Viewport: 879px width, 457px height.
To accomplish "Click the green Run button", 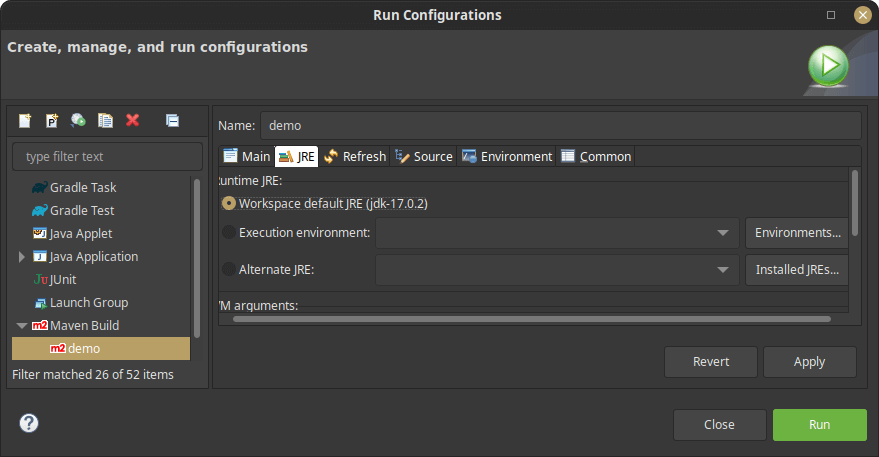I will 820,424.
